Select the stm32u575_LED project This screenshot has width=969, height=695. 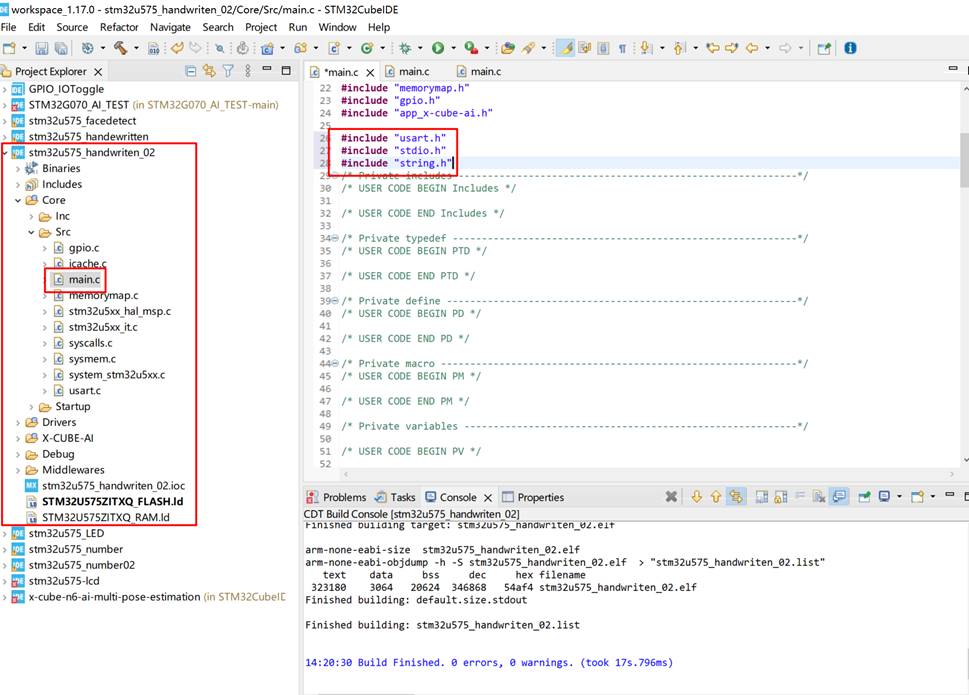tap(59, 534)
